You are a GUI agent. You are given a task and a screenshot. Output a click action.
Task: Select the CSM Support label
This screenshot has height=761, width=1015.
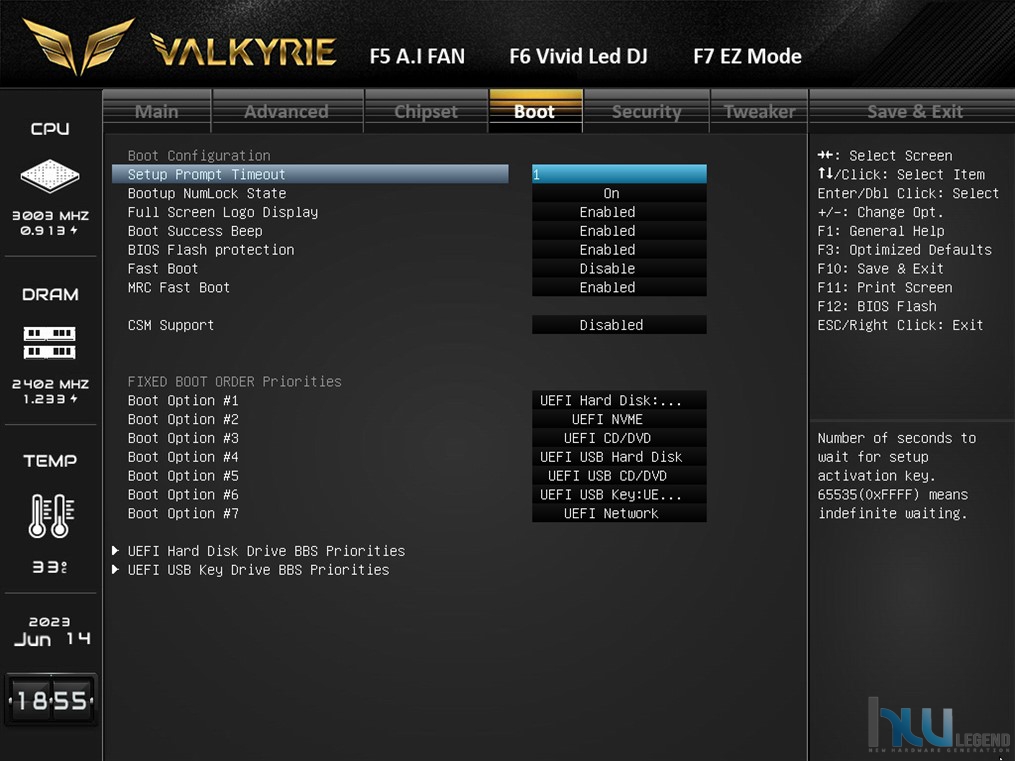[x=171, y=325]
